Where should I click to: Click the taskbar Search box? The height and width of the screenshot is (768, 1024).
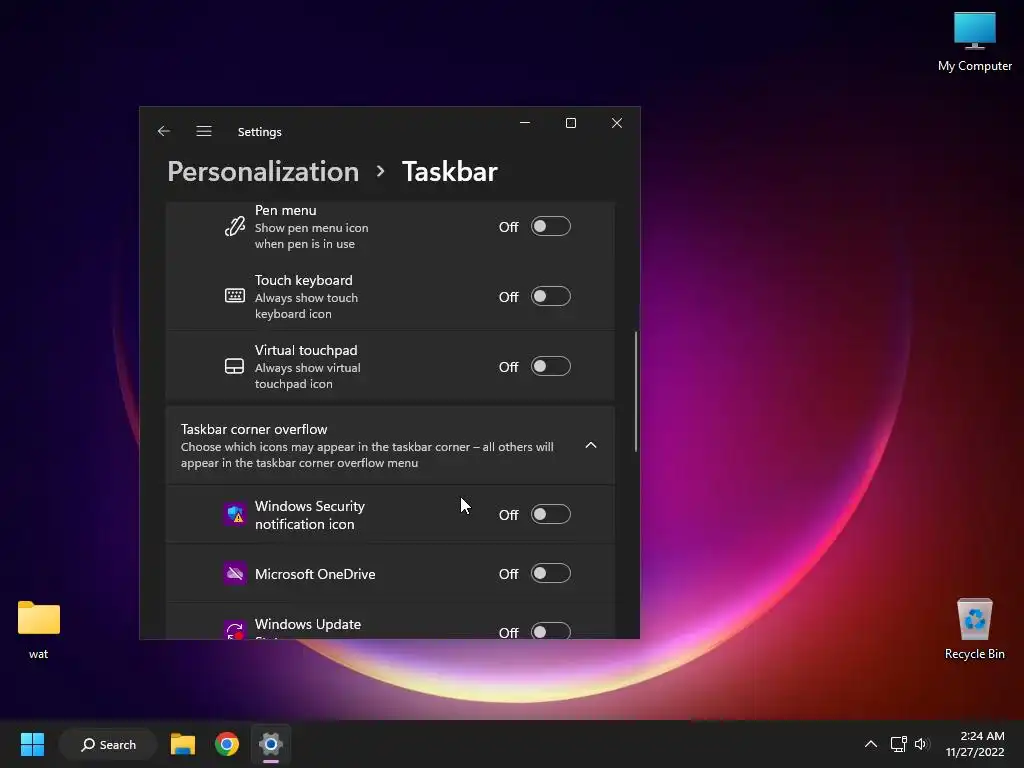click(x=108, y=744)
